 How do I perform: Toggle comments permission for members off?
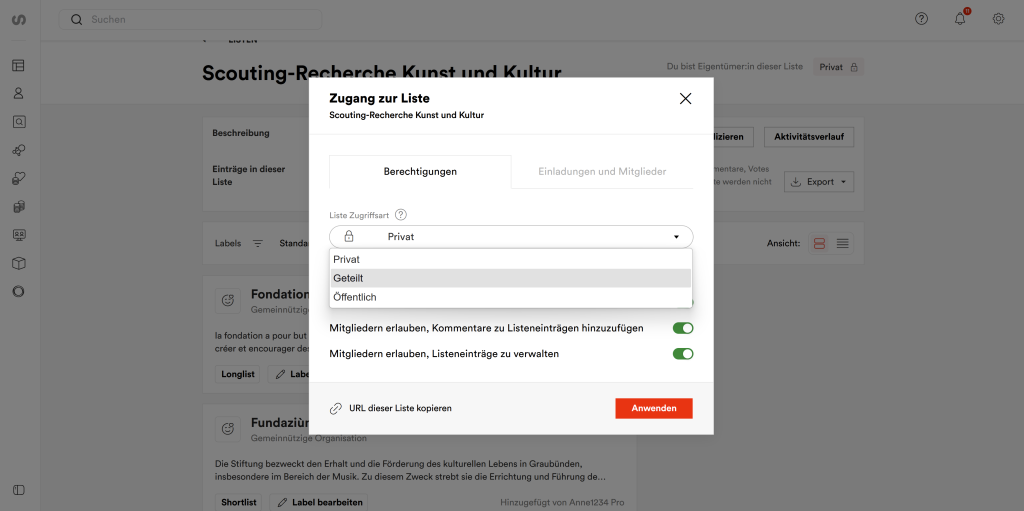[683, 328]
